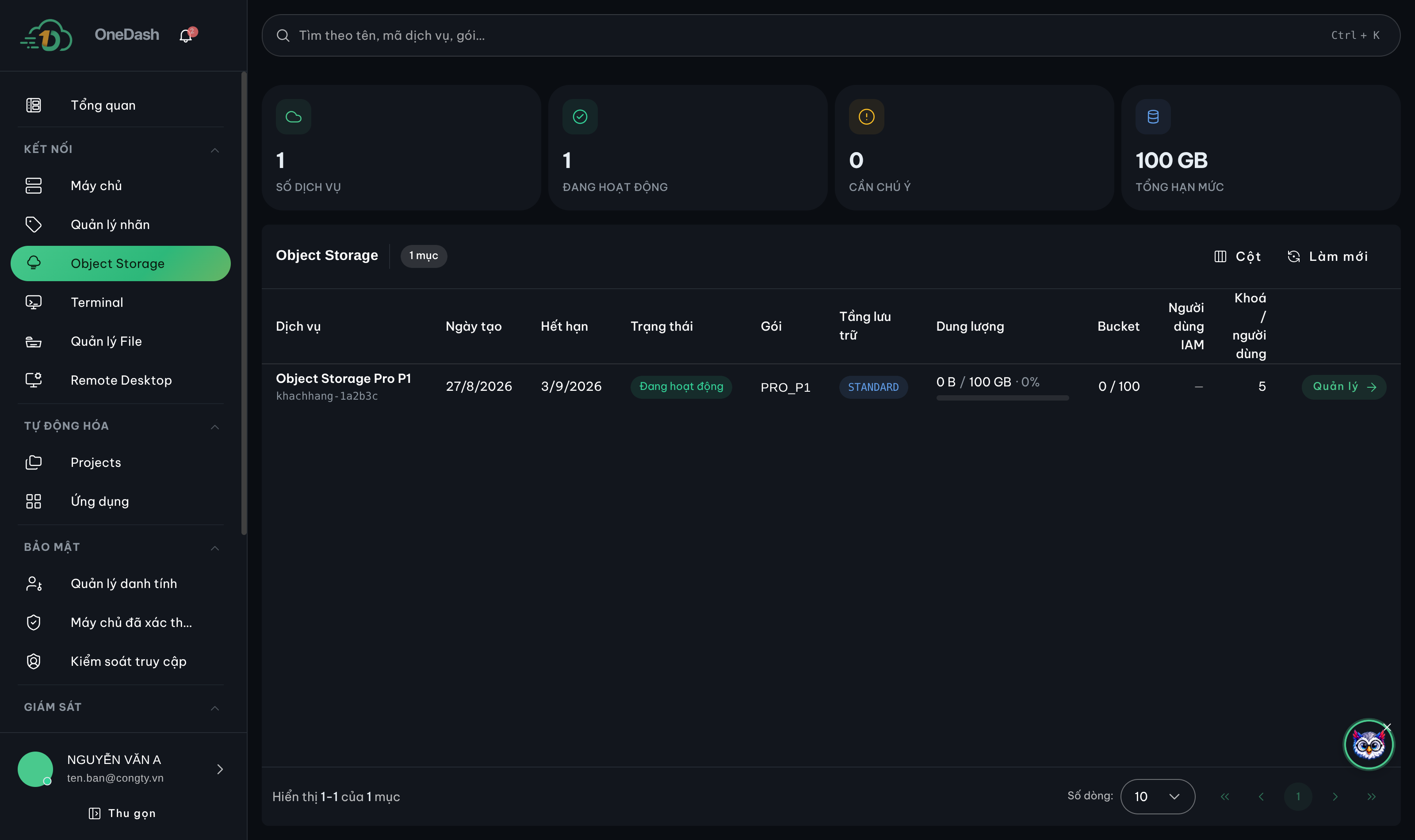Select Quản lý nhãn menu item
The height and width of the screenshot is (840, 1415).
[120, 225]
